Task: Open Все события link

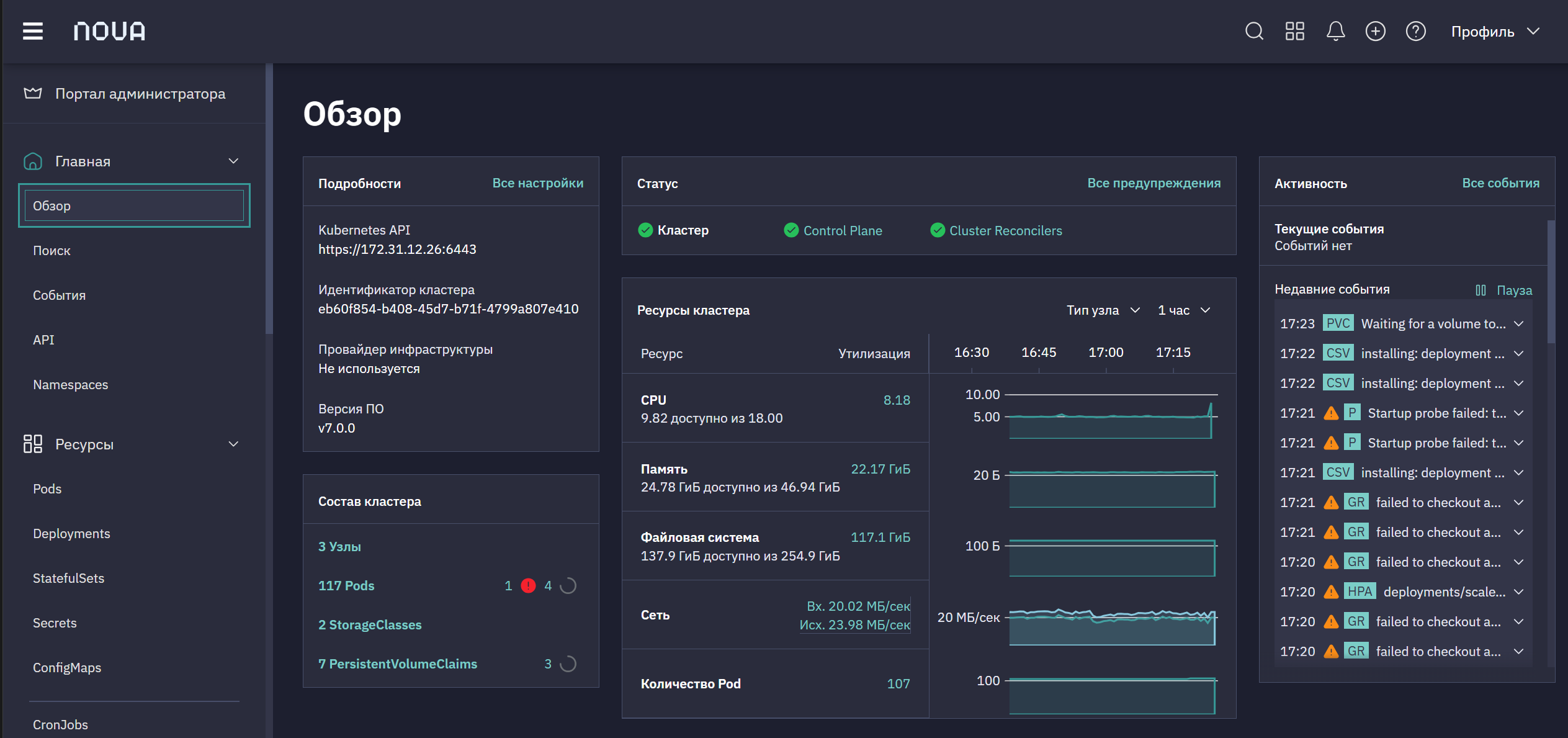Action: (1500, 183)
